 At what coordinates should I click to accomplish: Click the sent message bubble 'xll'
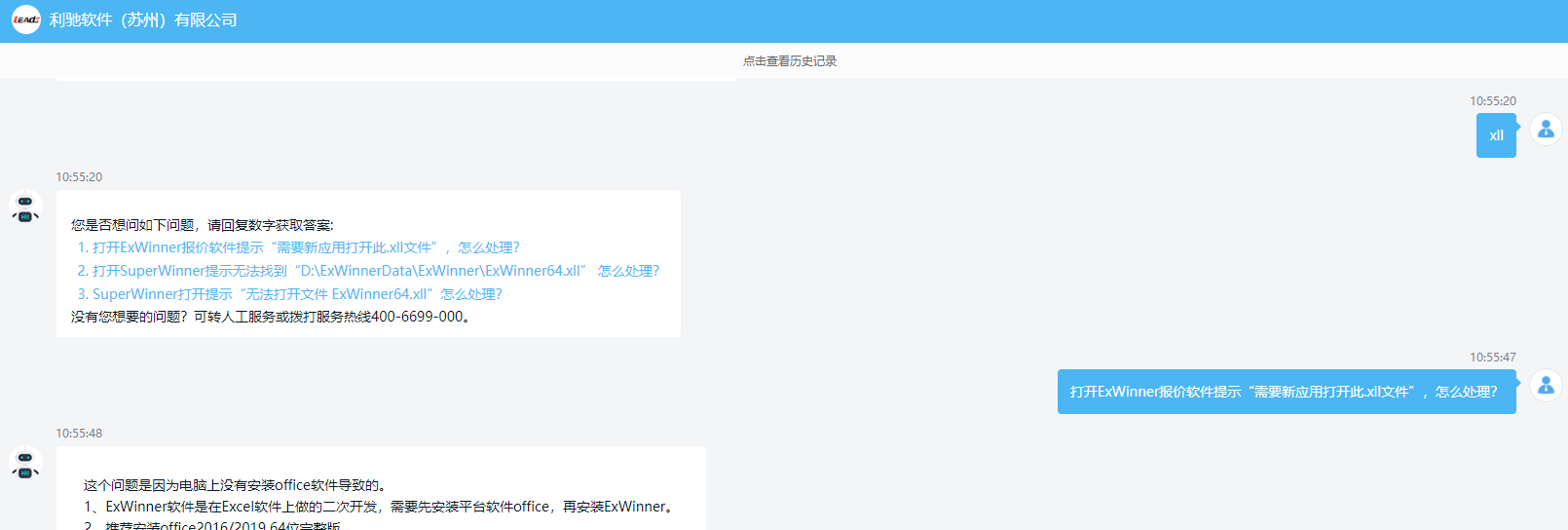coord(1496,135)
